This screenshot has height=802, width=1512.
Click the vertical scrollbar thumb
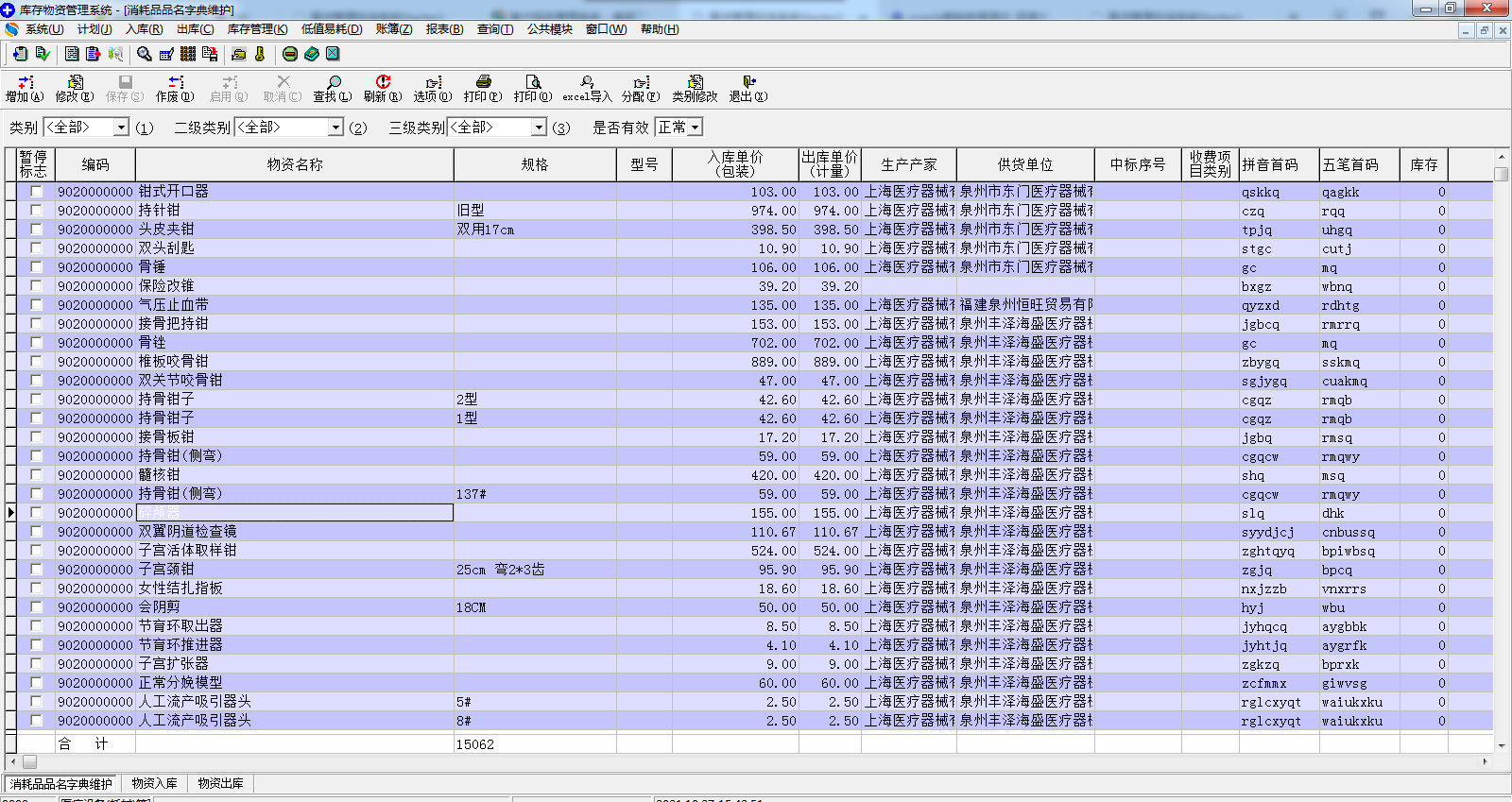(1501, 174)
